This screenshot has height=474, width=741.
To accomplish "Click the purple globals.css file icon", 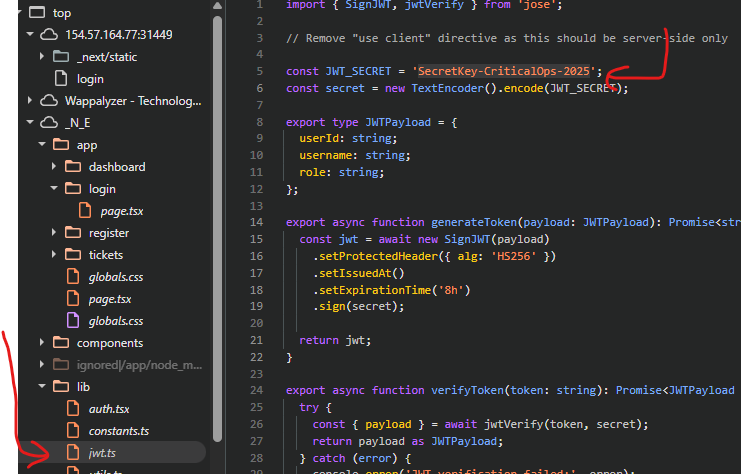I will [73, 320].
